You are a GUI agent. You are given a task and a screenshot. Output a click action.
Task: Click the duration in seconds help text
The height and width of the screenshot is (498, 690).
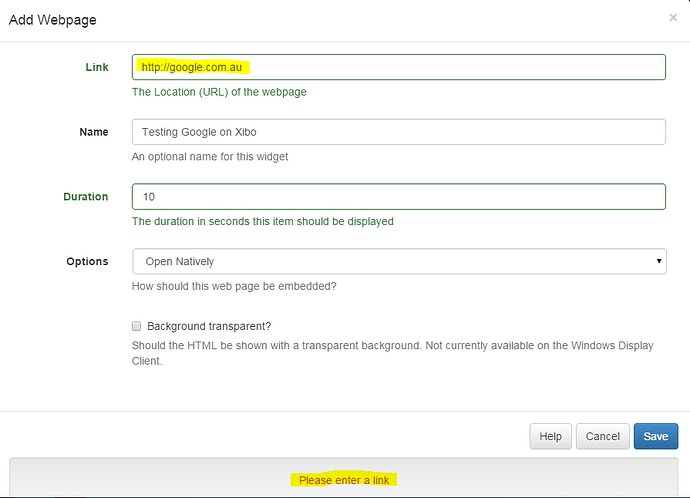coord(263,221)
